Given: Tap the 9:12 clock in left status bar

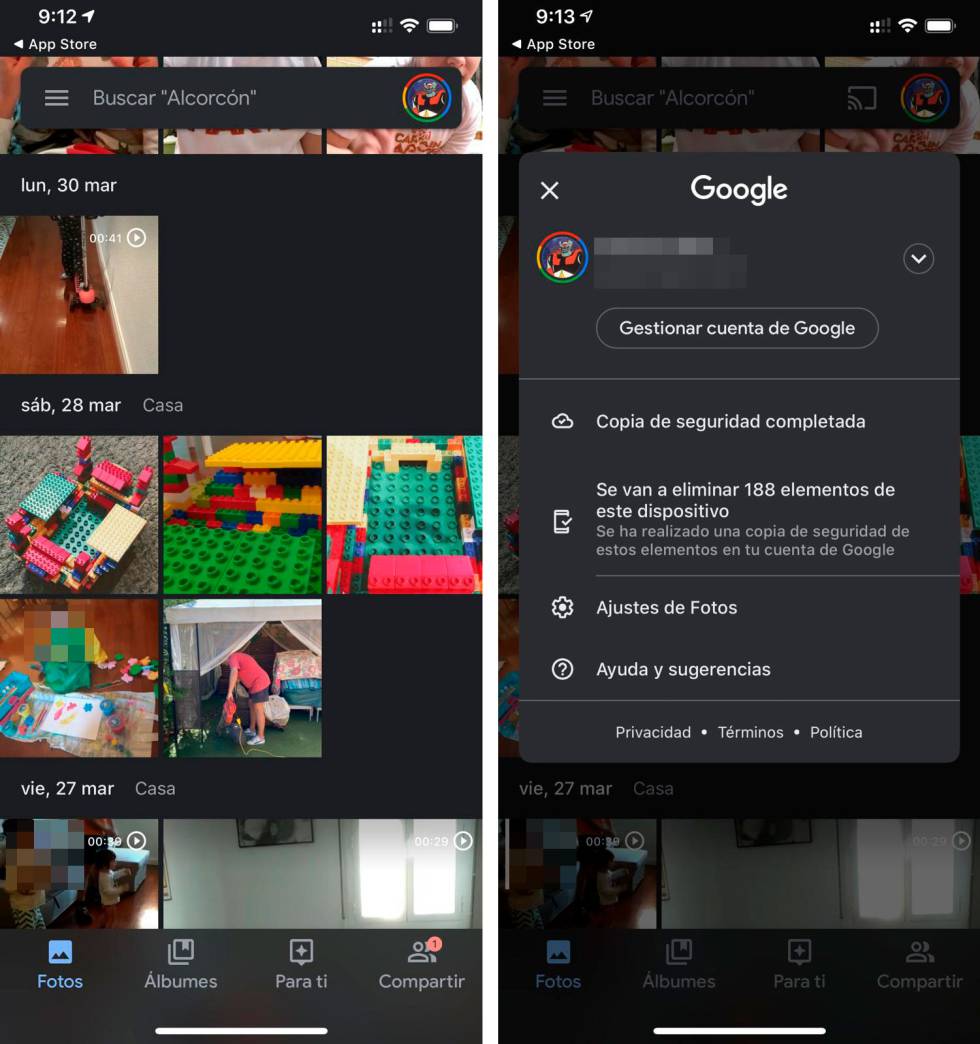Looking at the screenshot, I should (56, 17).
